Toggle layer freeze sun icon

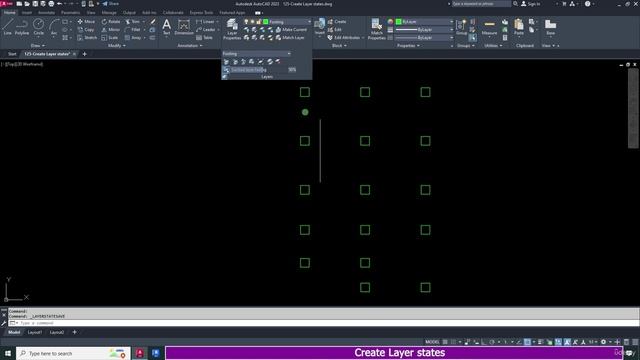point(252,22)
